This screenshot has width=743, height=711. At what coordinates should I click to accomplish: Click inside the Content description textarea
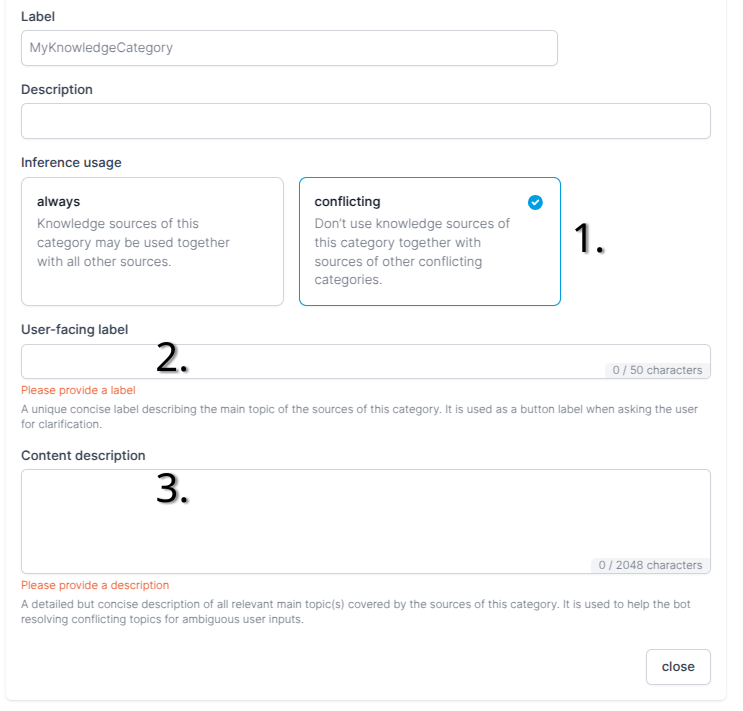366,521
